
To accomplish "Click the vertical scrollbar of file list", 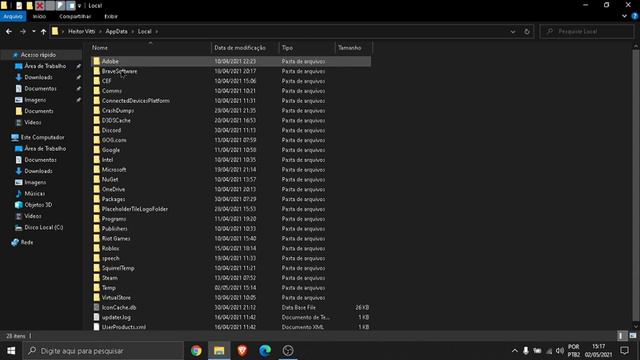I will tap(636, 186).
